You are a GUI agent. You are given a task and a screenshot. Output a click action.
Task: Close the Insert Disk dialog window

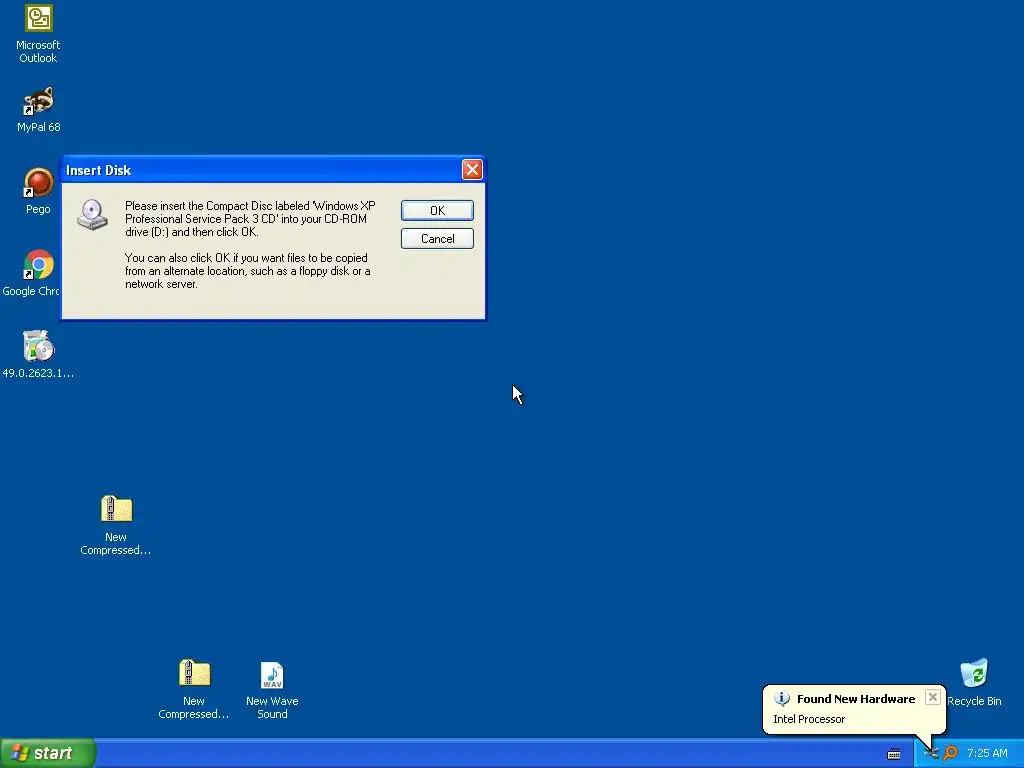[x=472, y=170]
